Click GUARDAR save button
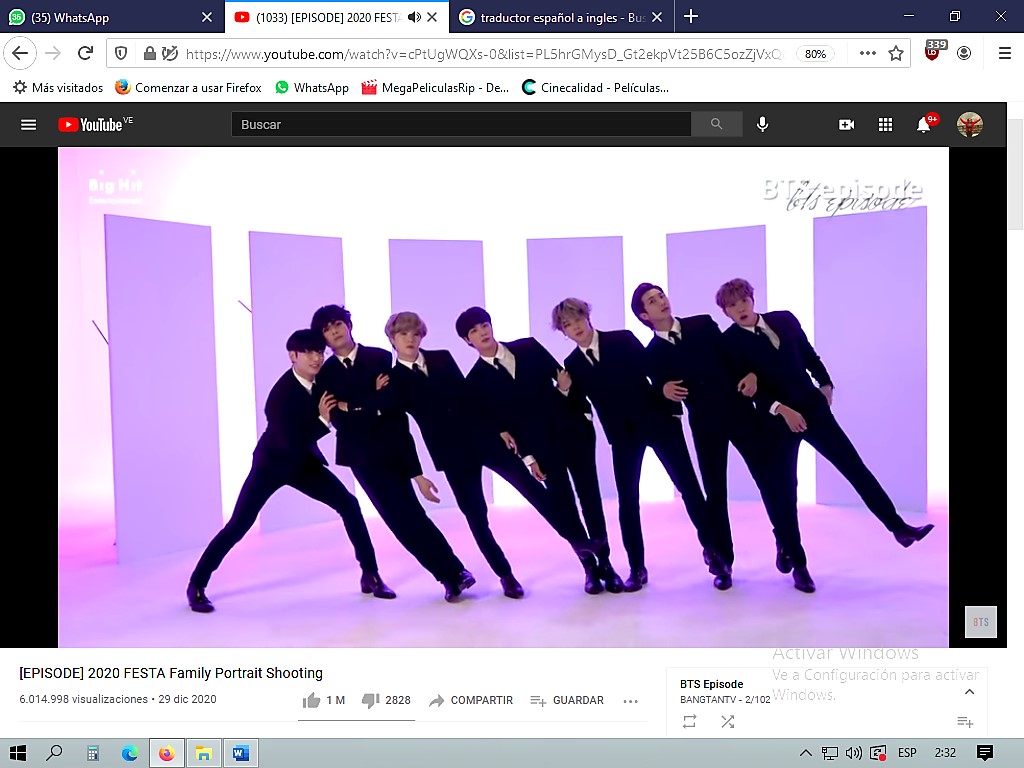 567,700
